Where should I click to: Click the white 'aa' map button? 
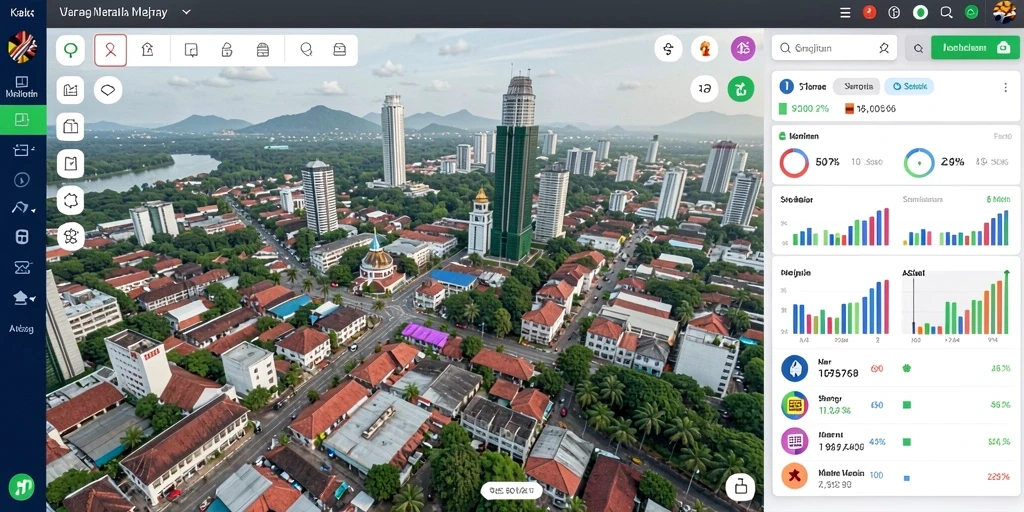pos(705,89)
